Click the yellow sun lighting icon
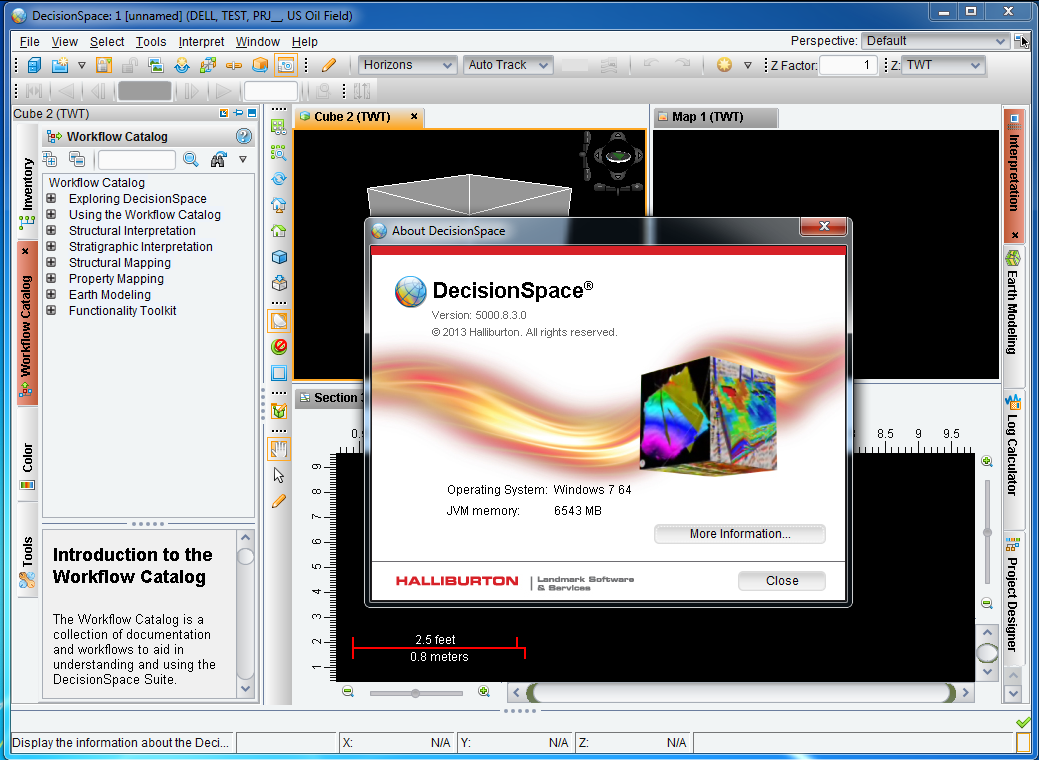 [724, 65]
